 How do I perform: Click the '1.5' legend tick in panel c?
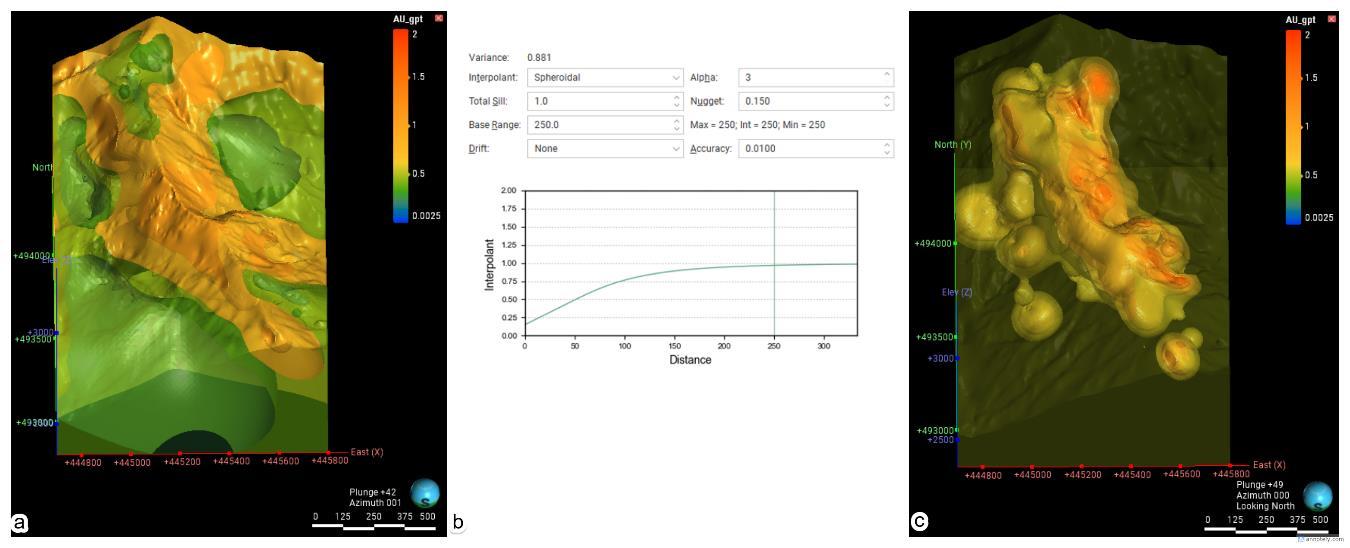(1311, 77)
